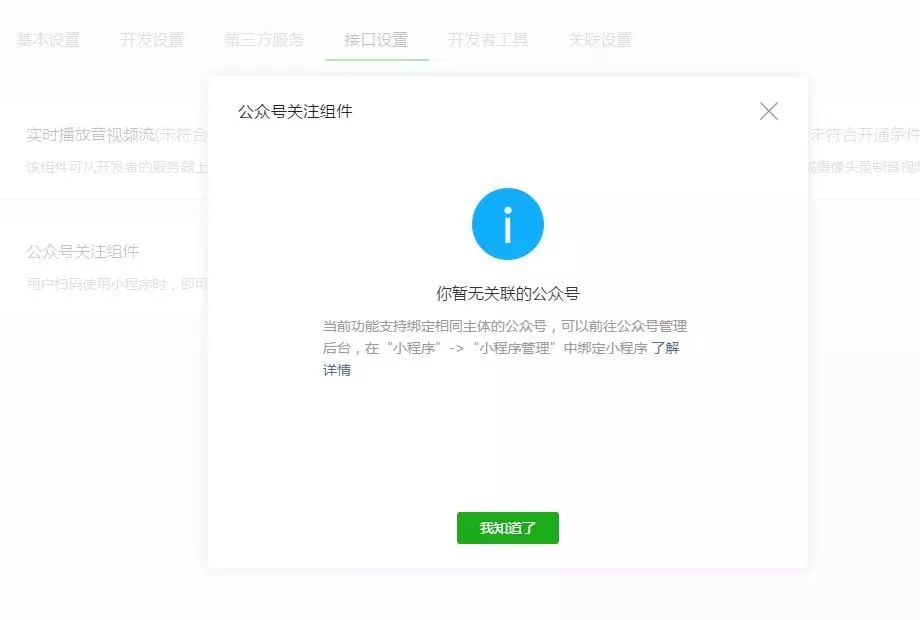Go to the 开发者工具 tab
Image resolution: width=920 pixels, height=620 pixels.
tap(488, 40)
